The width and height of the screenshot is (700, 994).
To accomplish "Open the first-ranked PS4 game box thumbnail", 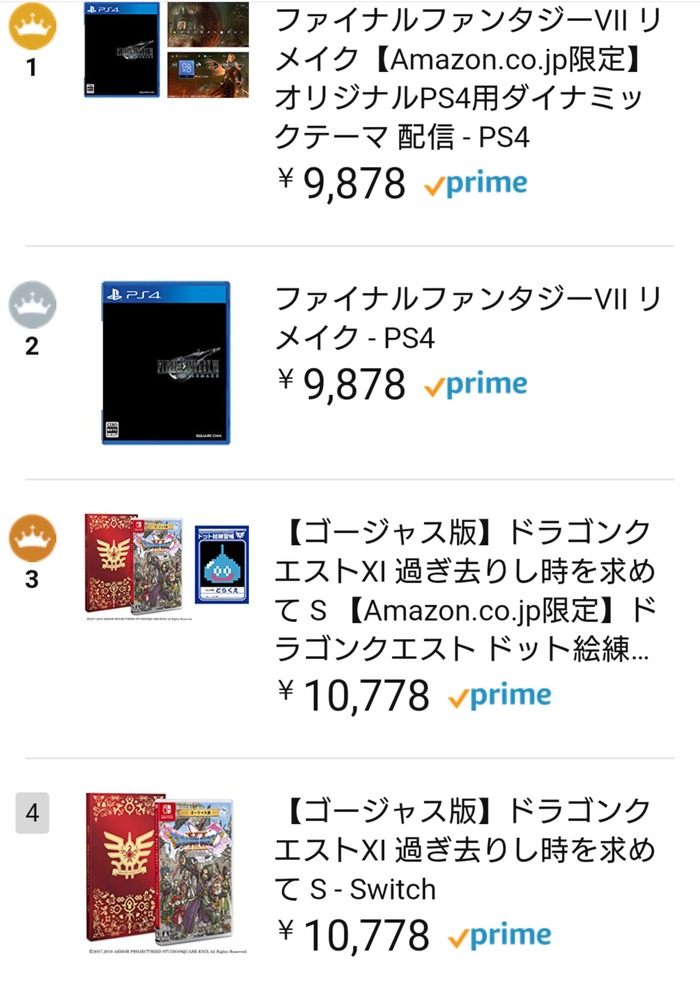I will (x=121, y=49).
